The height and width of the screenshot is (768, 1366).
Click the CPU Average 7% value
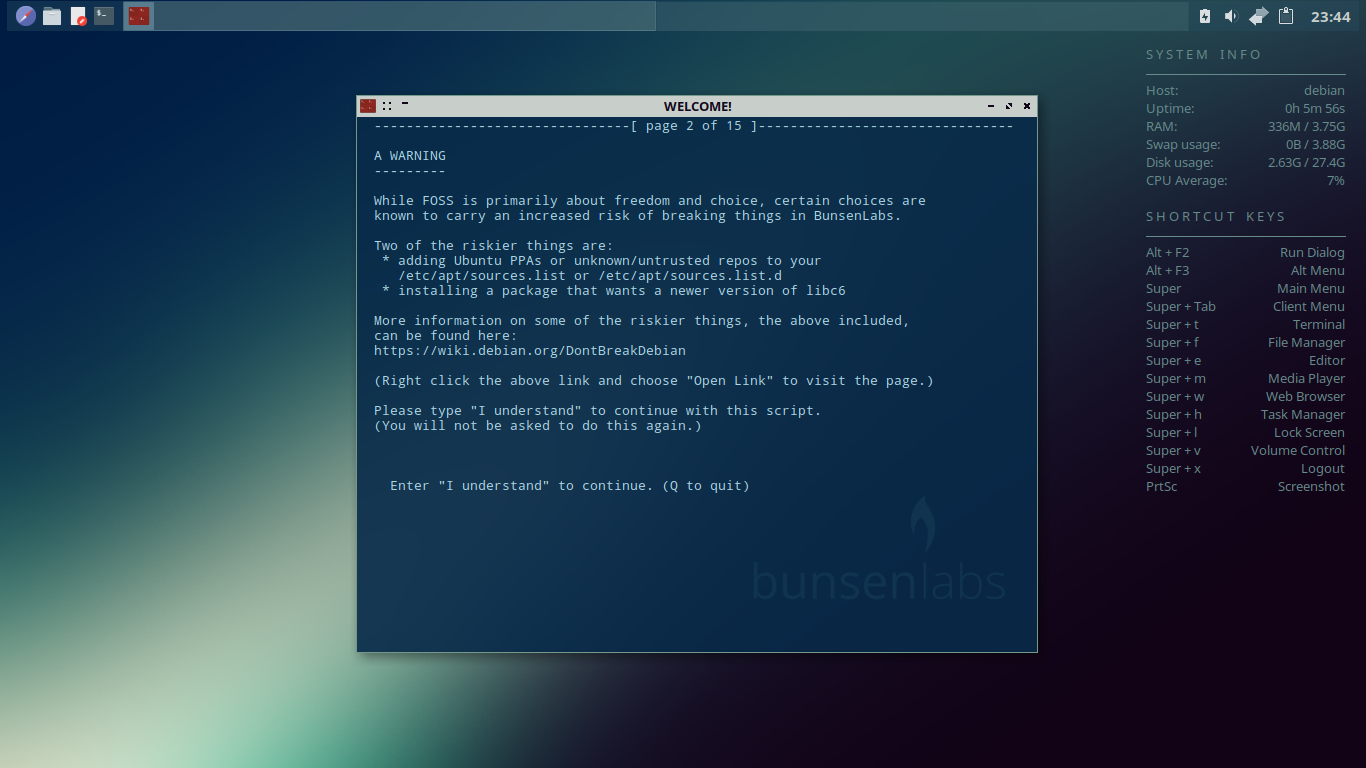1336,181
